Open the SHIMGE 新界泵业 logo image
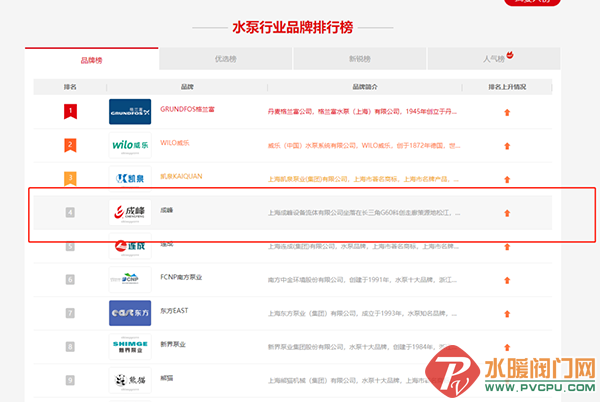Screen dimensions: 600x402 click(130, 347)
